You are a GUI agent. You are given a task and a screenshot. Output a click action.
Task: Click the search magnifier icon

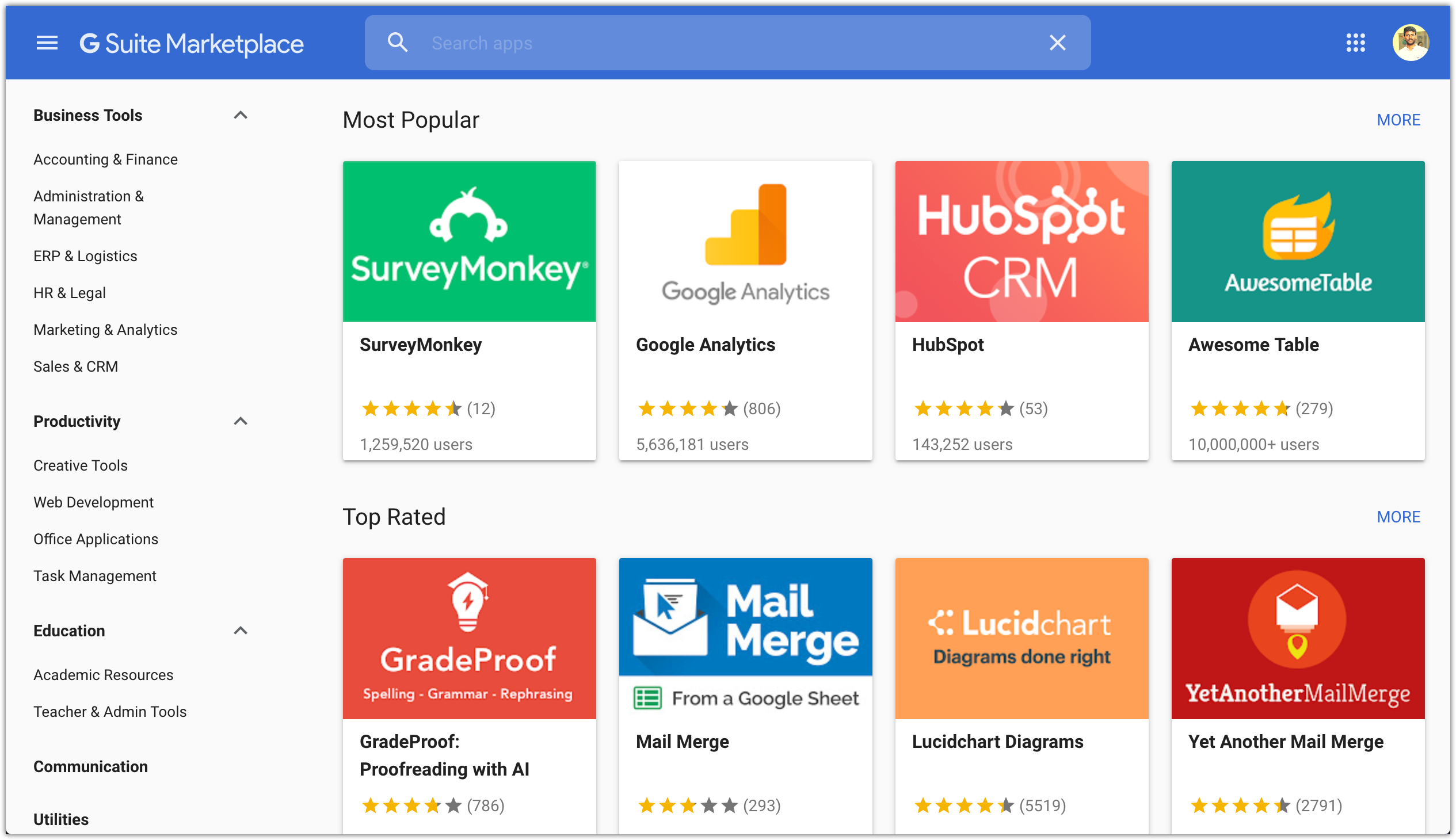tap(398, 43)
